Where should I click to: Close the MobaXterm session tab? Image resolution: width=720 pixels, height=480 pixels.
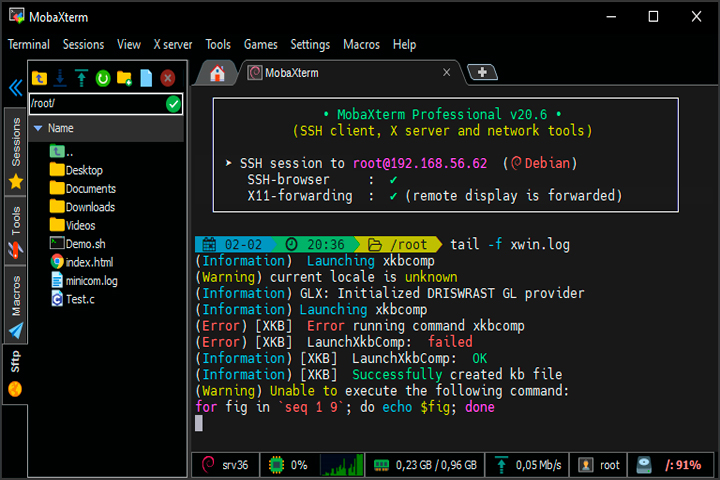pos(446,72)
